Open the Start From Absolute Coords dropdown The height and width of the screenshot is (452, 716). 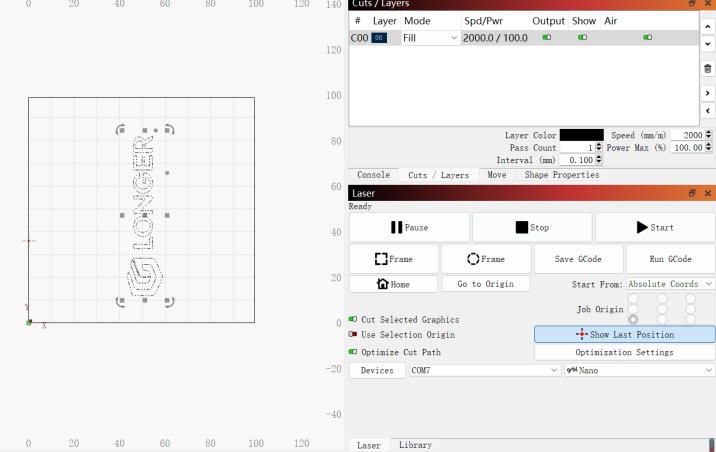pyautogui.click(x=670, y=284)
